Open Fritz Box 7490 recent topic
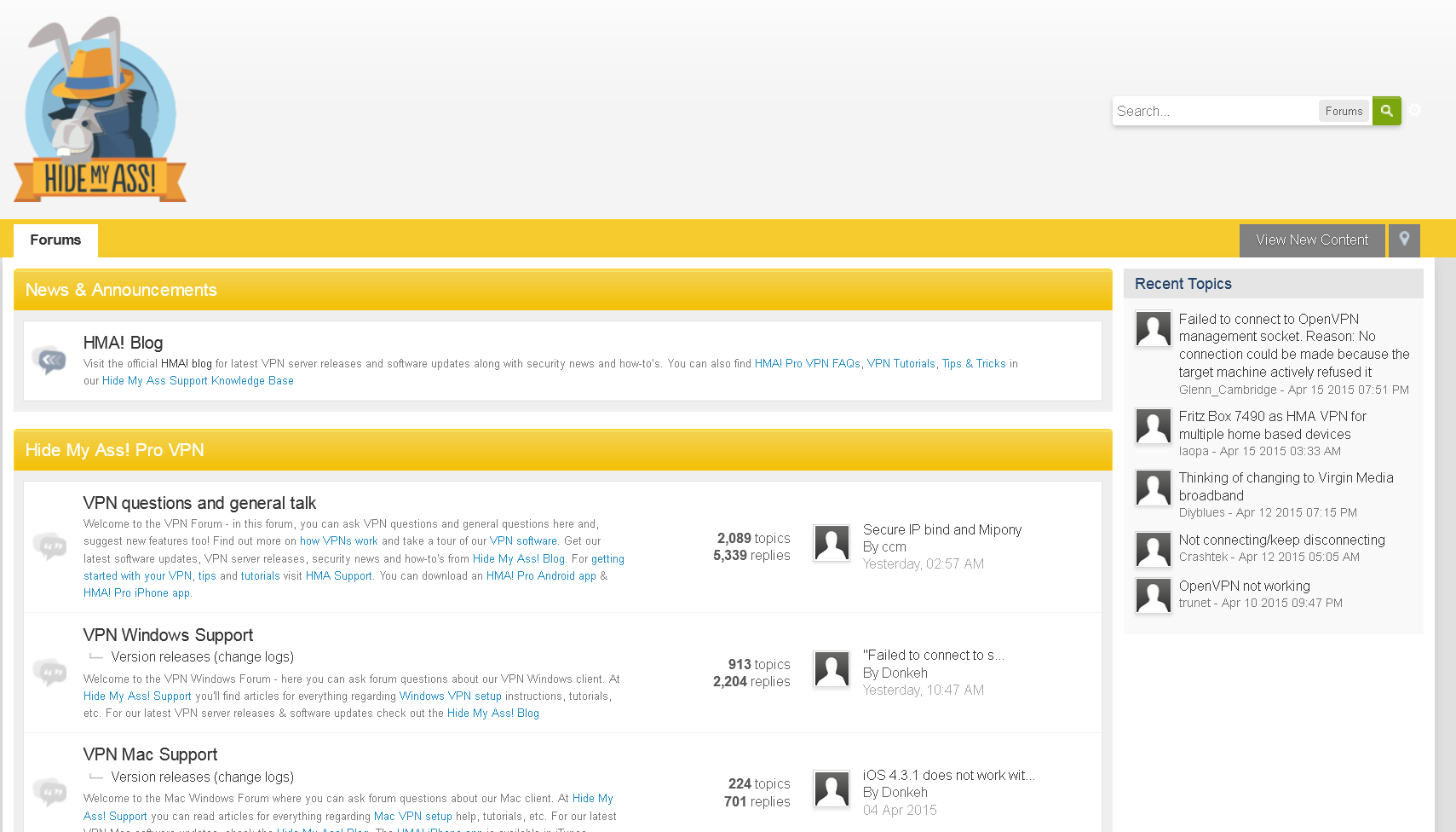Screen dimensions: 1456x832 (1273, 425)
